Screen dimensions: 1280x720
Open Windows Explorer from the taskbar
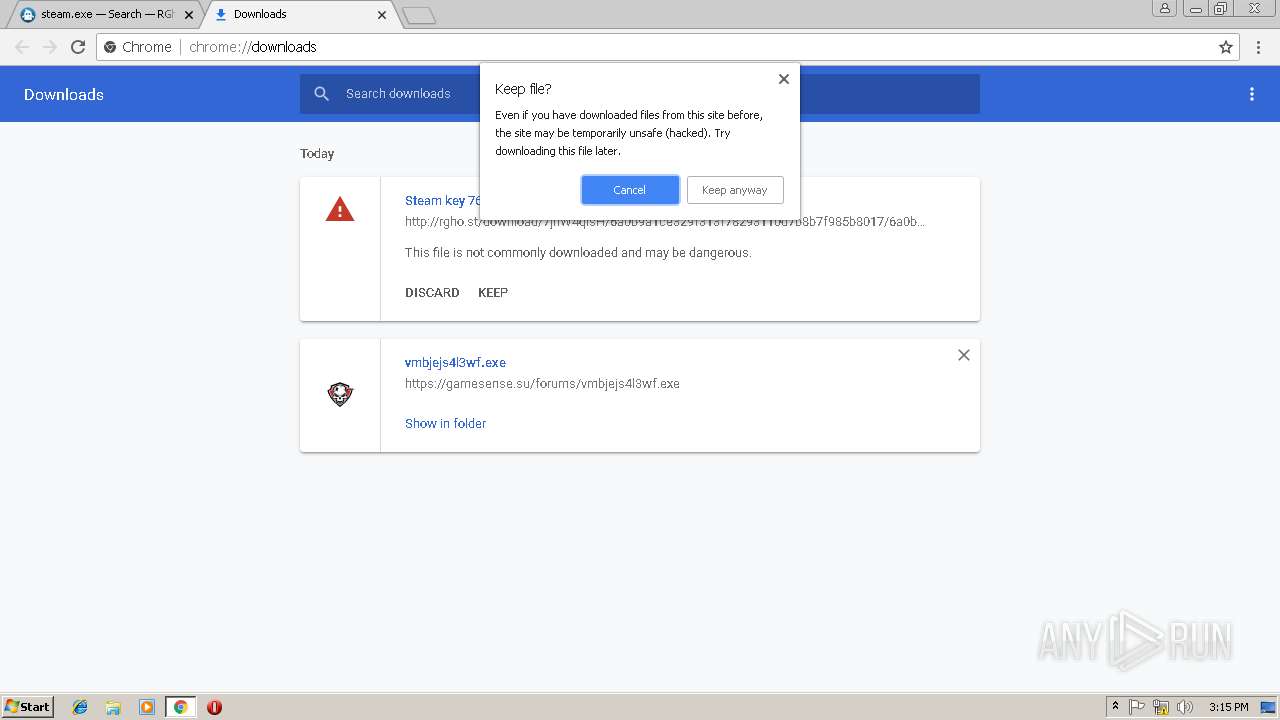(113, 707)
